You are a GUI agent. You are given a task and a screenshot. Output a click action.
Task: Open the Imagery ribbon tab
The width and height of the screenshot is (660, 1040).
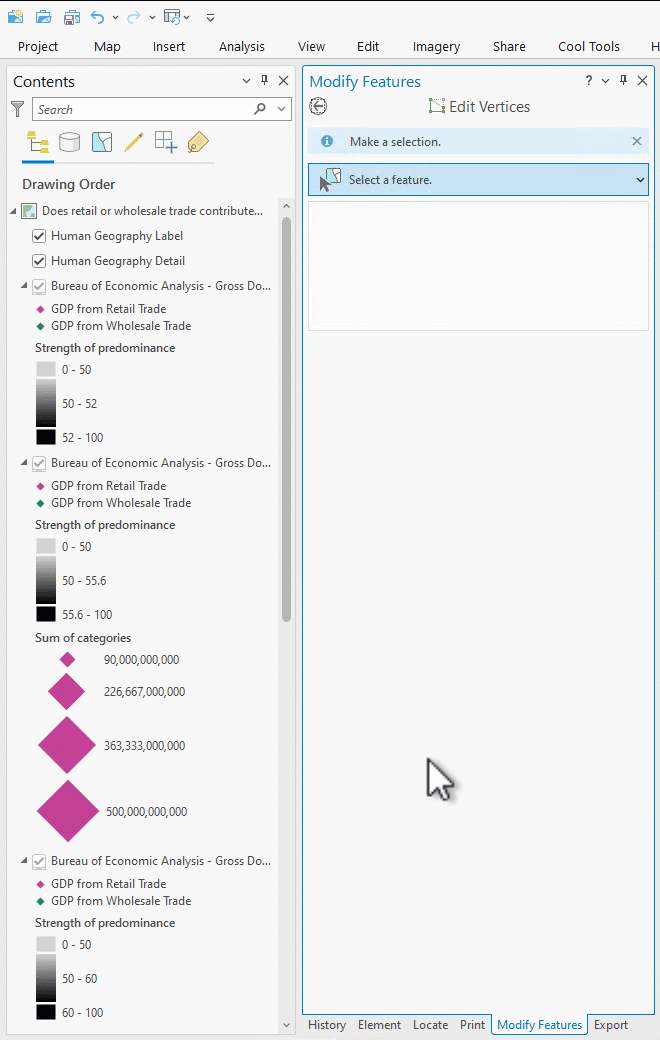pyautogui.click(x=436, y=46)
